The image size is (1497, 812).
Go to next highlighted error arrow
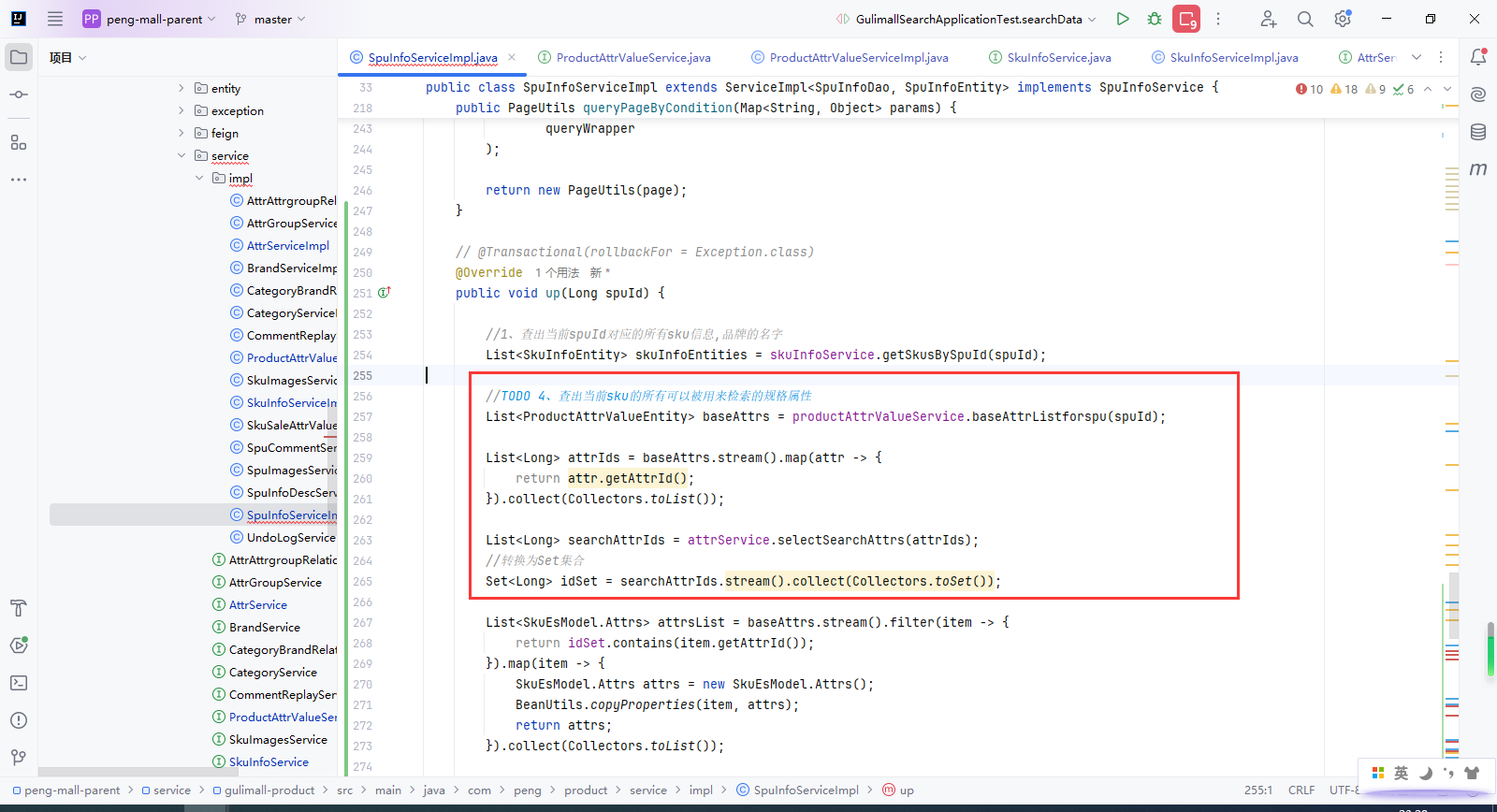(1447, 89)
